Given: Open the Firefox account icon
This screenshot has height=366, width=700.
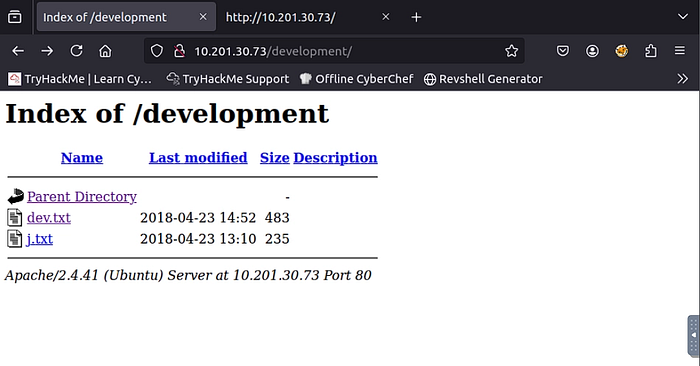Looking at the screenshot, I should point(592,51).
